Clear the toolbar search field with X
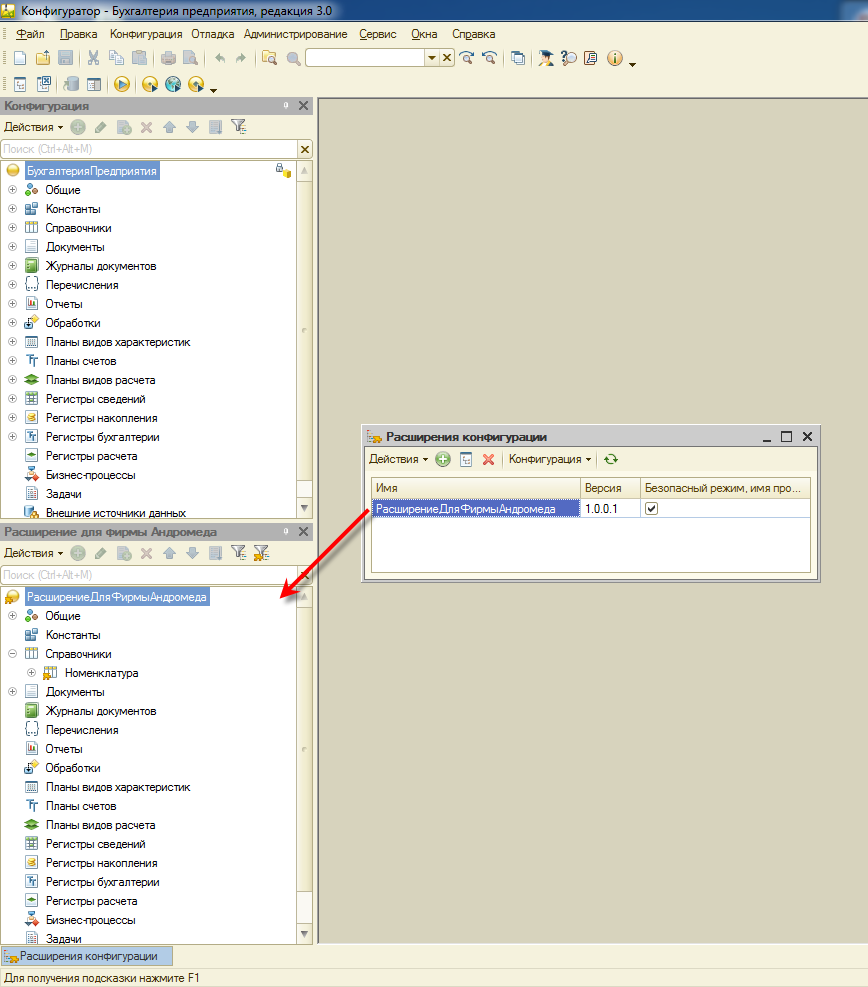 pos(447,59)
